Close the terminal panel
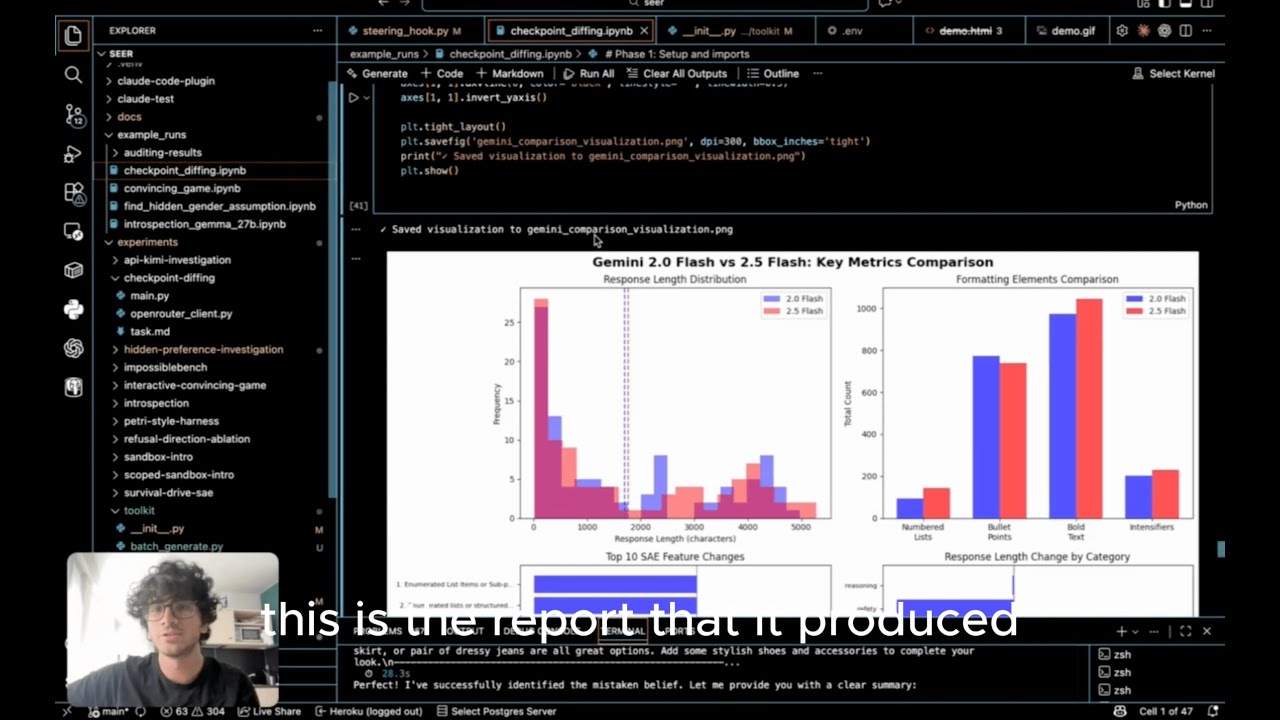Screen dimensions: 1280x720 pos(1206,631)
